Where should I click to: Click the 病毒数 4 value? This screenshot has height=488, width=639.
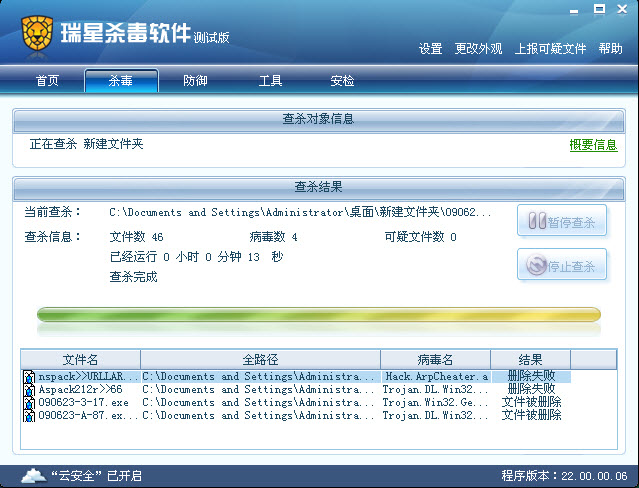click(x=273, y=237)
